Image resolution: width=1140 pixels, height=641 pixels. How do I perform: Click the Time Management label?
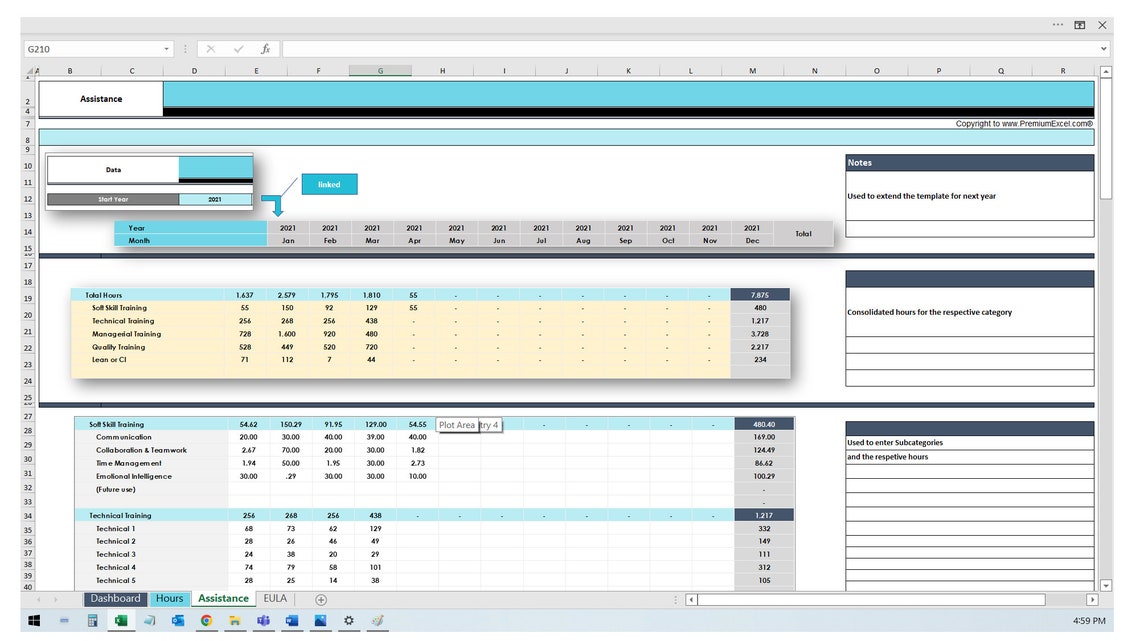coord(129,464)
